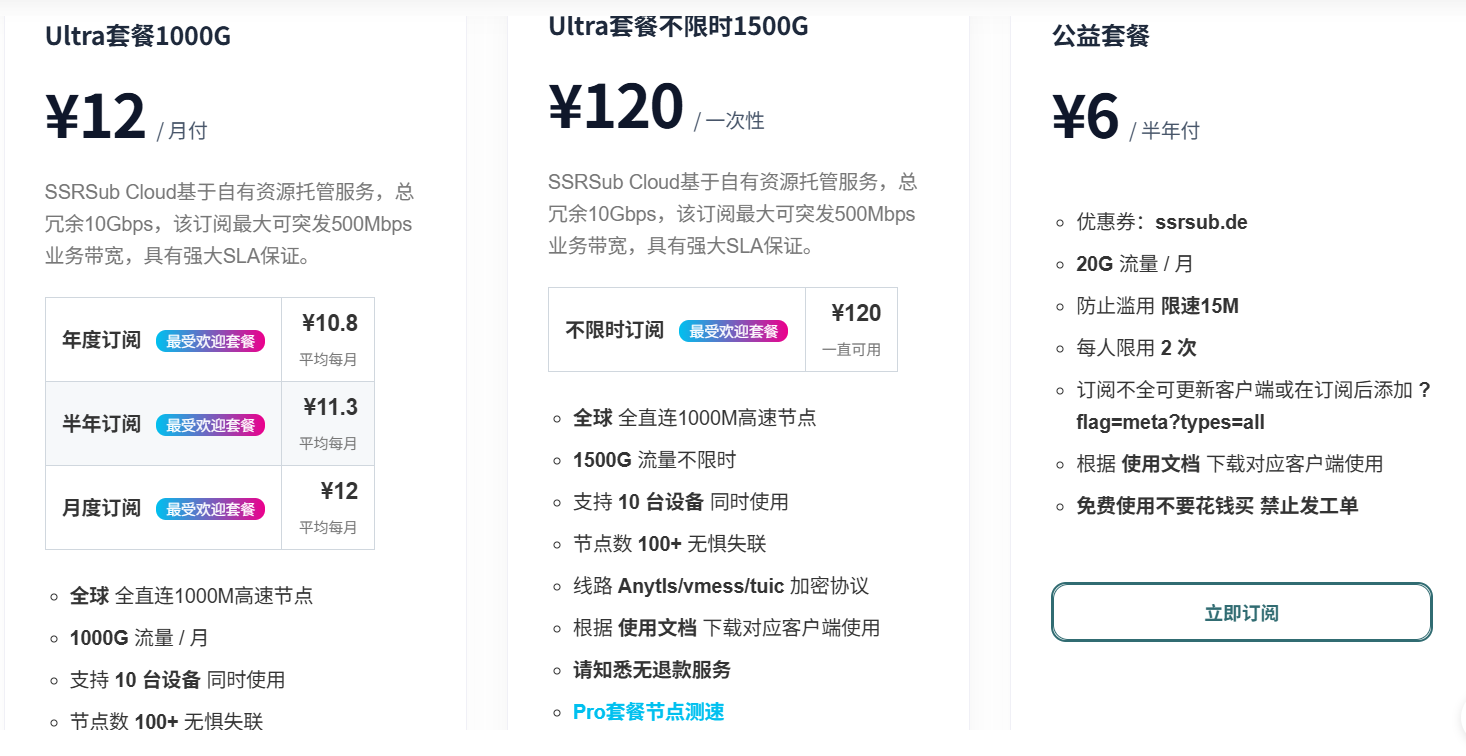Select the 月度订阅 billing option
The height and width of the screenshot is (756, 1466).
(x=102, y=508)
